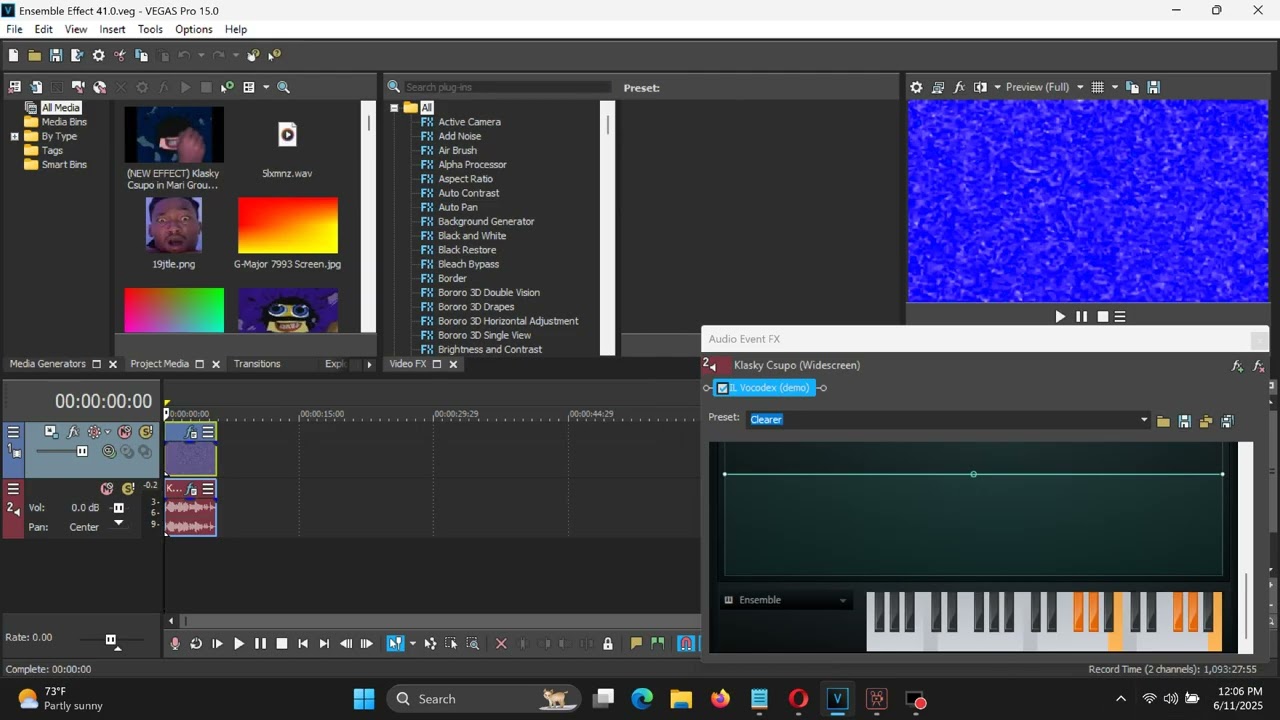The width and height of the screenshot is (1280, 720).
Task: Open the Undo history dropdown arrow
Action: pos(201,56)
